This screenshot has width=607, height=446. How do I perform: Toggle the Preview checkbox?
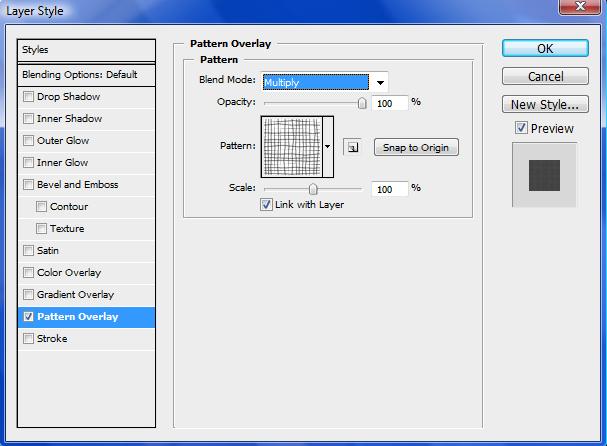[x=521, y=128]
